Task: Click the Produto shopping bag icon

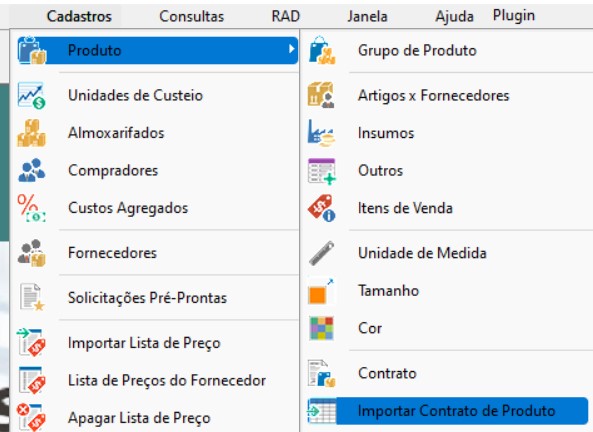Action: (32, 50)
